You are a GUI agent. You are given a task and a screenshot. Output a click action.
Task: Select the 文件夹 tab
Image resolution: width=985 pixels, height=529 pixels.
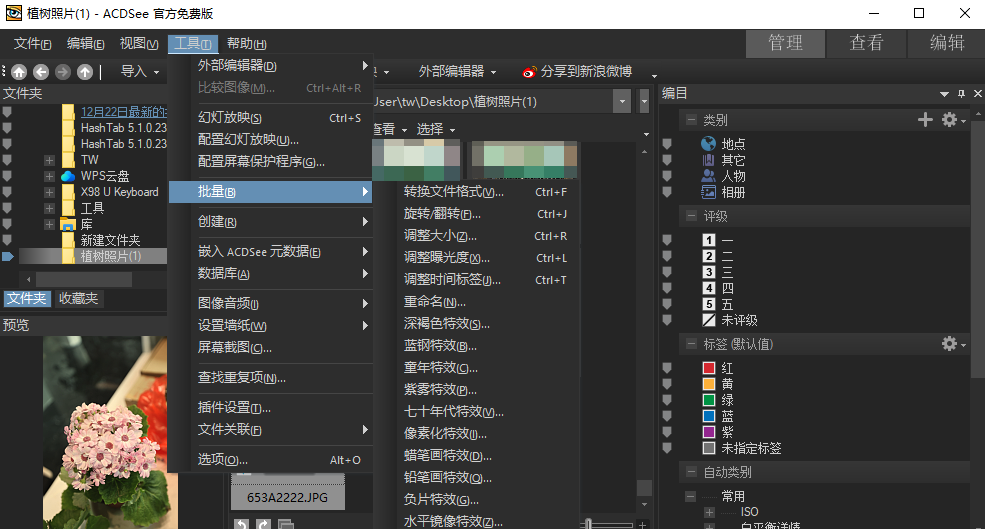point(27,298)
